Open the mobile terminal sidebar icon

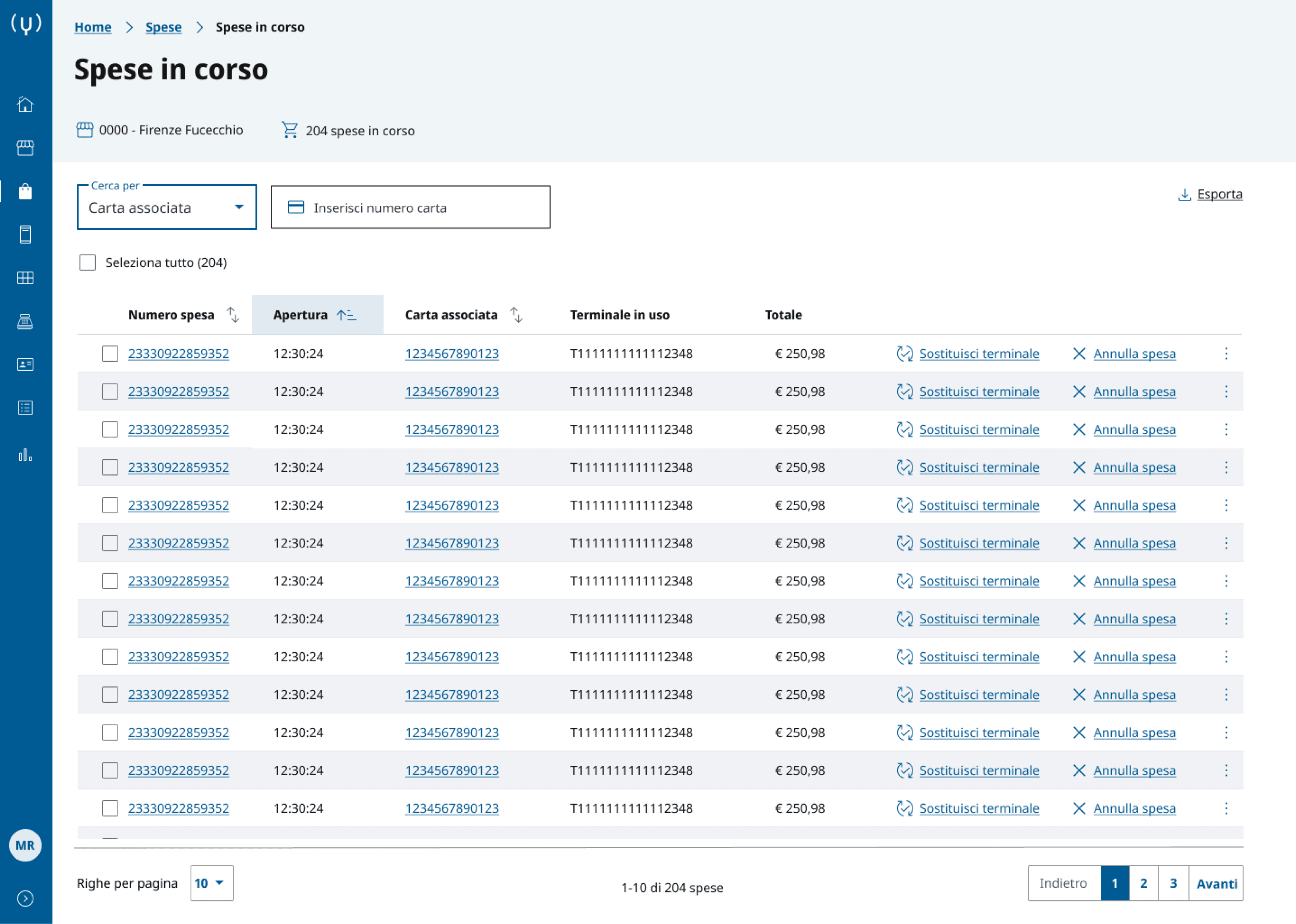click(x=25, y=234)
